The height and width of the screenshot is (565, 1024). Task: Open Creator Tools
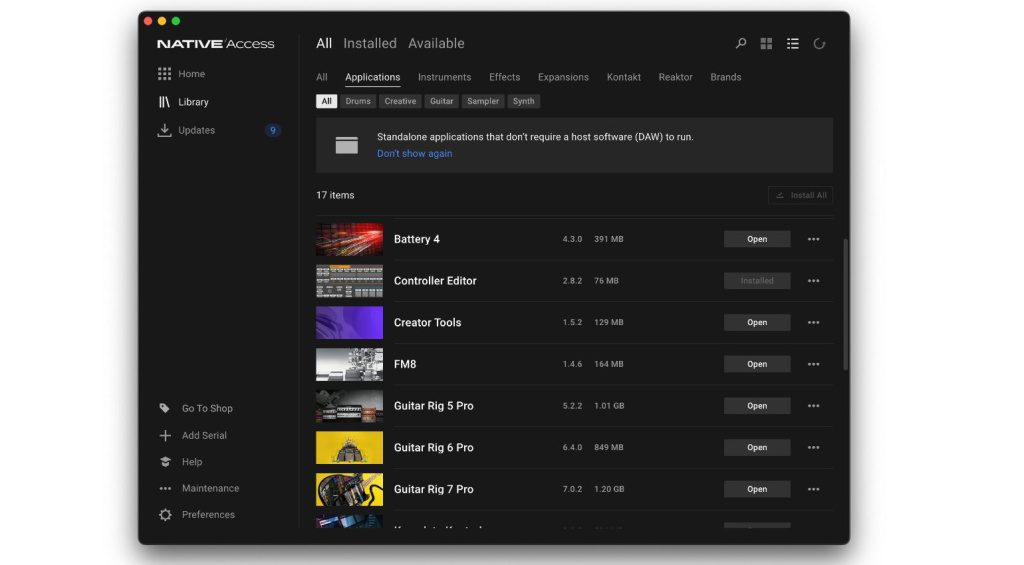pyautogui.click(x=757, y=323)
